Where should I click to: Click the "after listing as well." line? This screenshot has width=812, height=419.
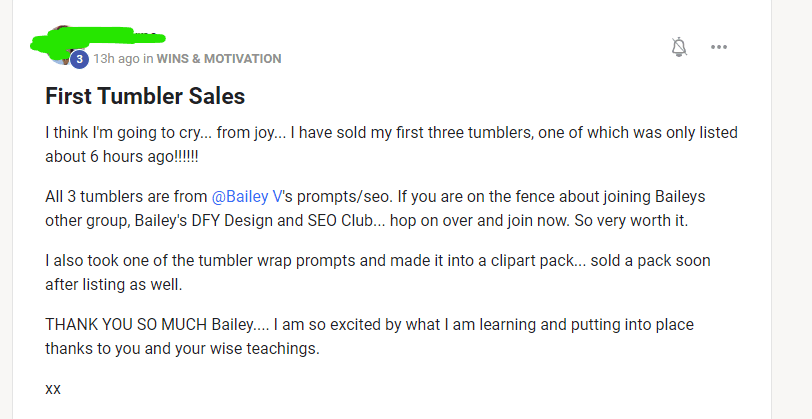(114, 284)
